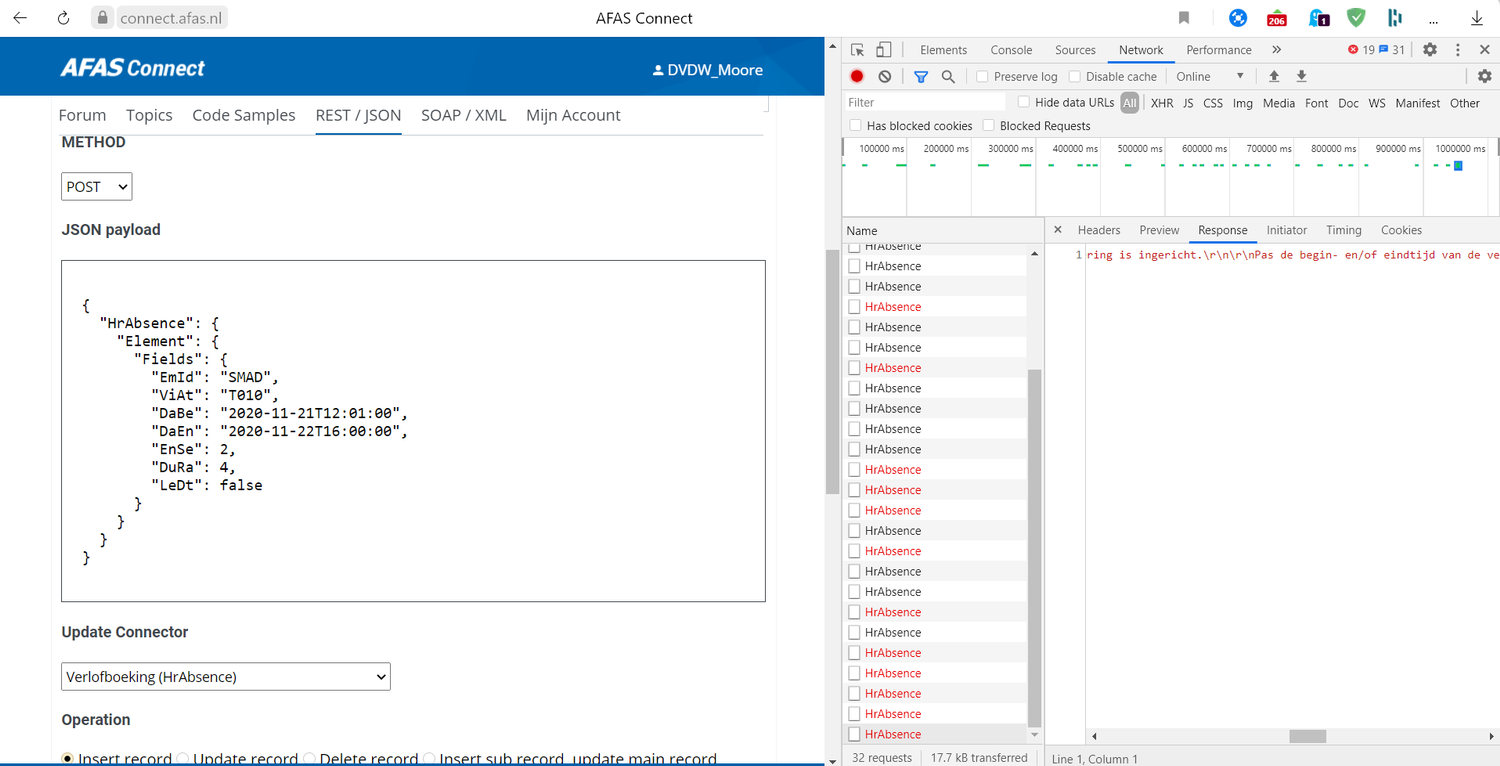The width and height of the screenshot is (1500, 766).
Task: Open the Performance DevTools tab
Action: coord(1218,50)
